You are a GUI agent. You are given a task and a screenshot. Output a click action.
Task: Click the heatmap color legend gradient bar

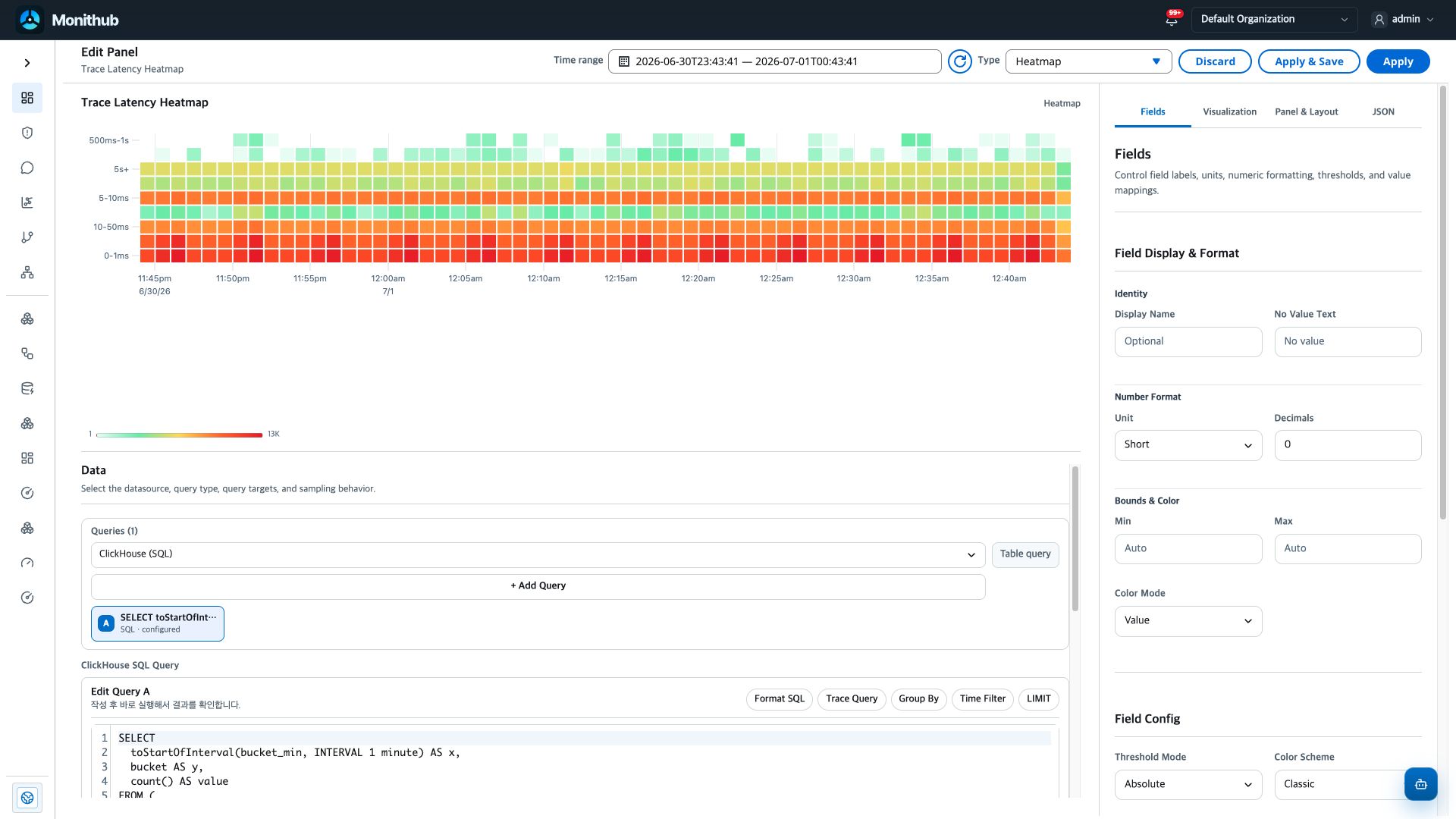180,435
